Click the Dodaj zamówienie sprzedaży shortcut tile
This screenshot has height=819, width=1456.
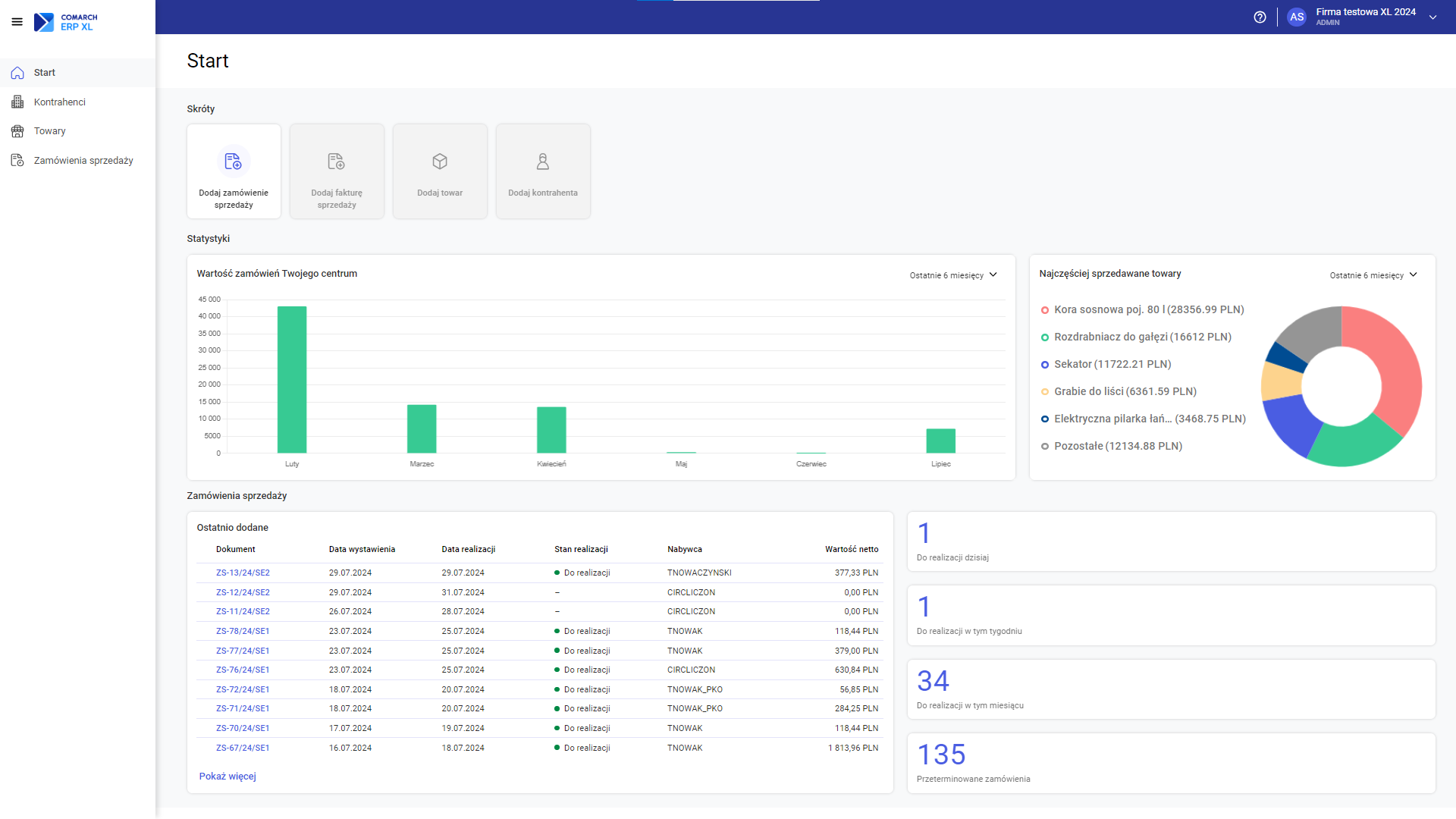(x=234, y=171)
